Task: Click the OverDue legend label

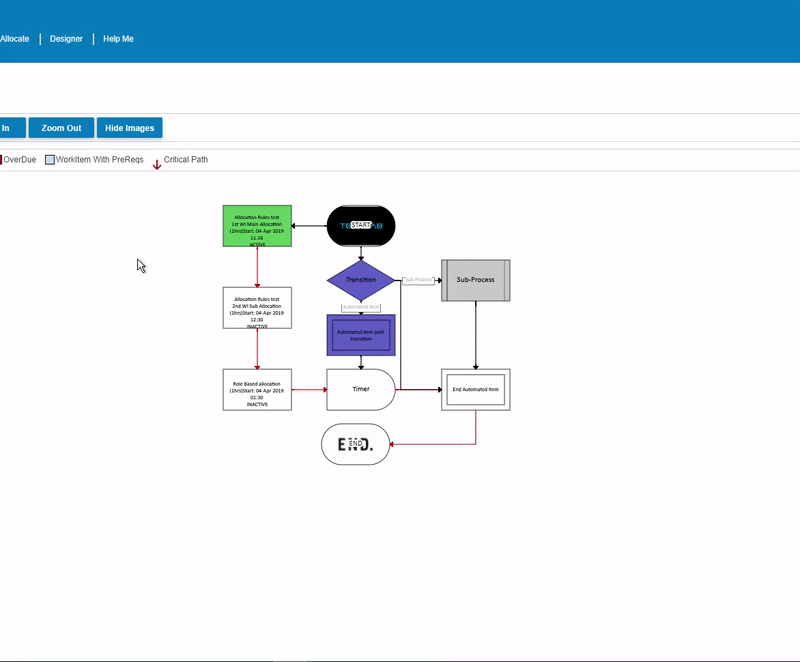Action: [20, 160]
